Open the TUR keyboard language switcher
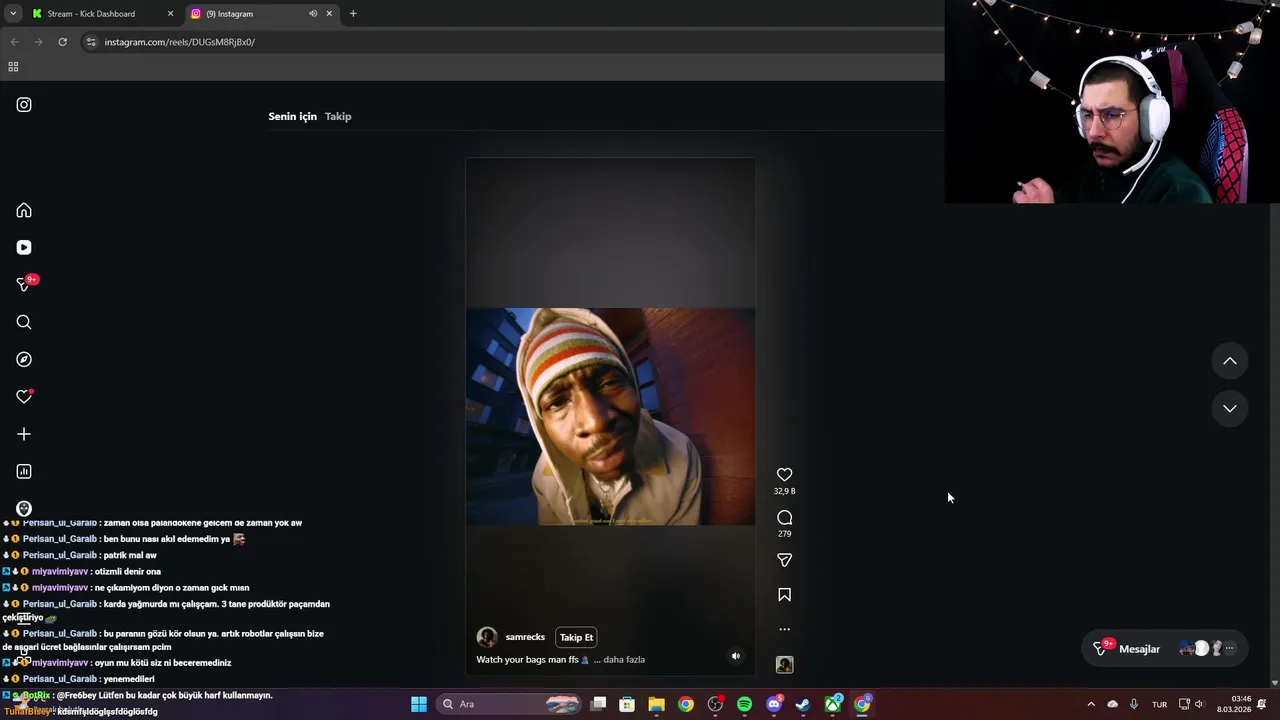 coord(1159,704)
